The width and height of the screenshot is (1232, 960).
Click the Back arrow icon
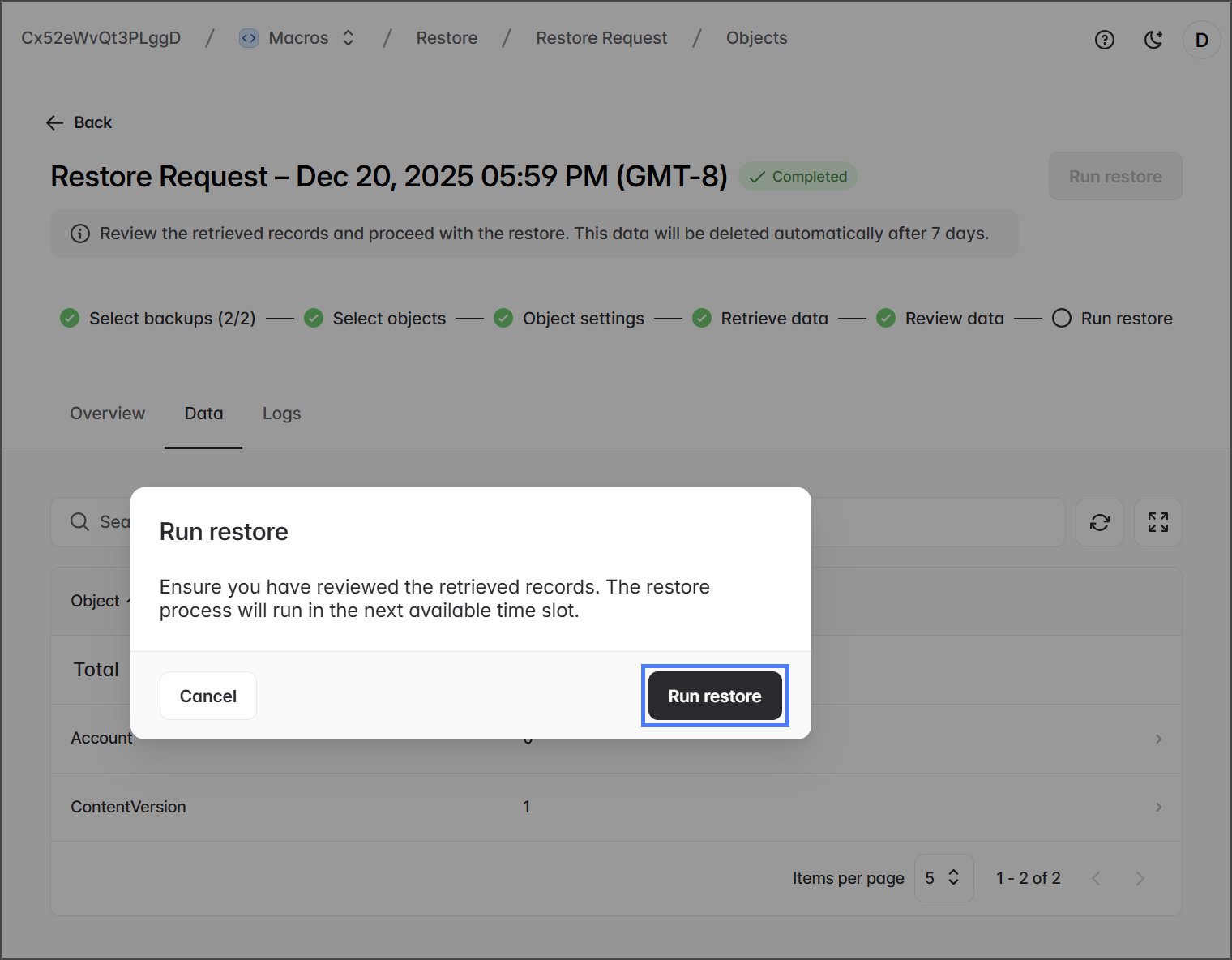click(55, 122)
